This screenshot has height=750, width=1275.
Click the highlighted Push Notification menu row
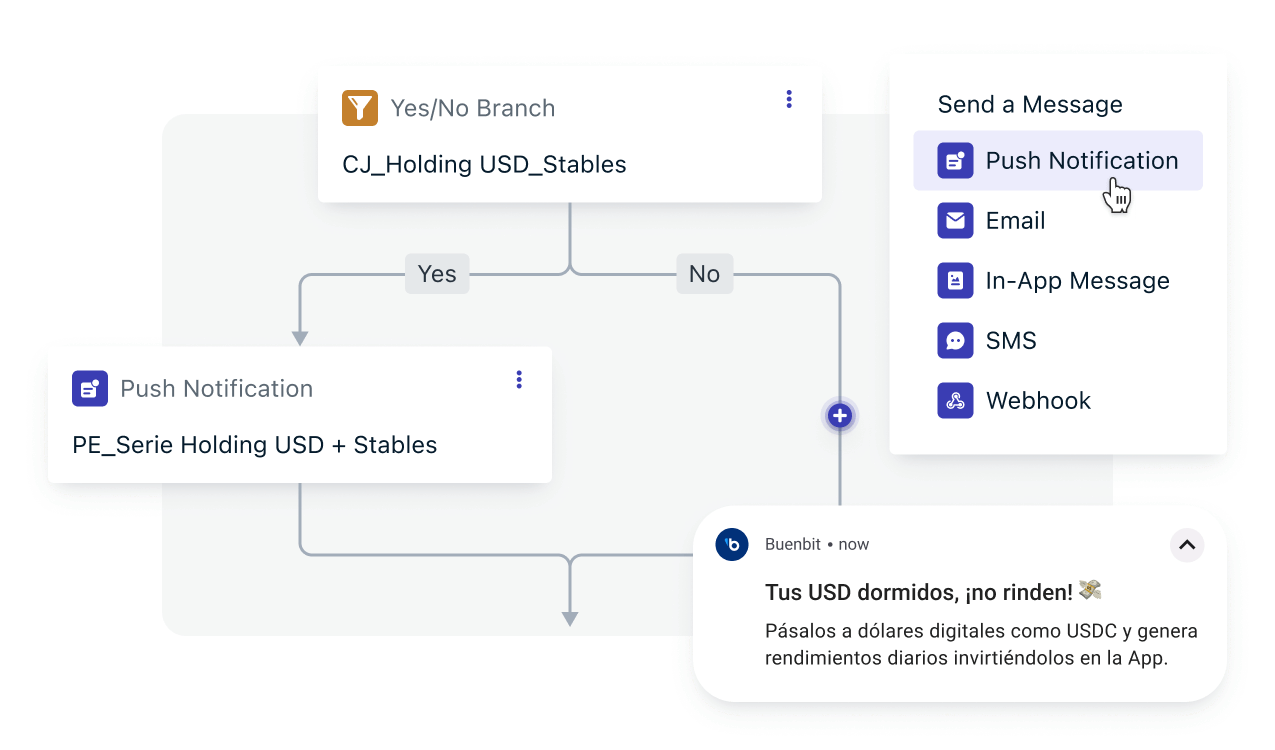click(x=1057, y=160)
